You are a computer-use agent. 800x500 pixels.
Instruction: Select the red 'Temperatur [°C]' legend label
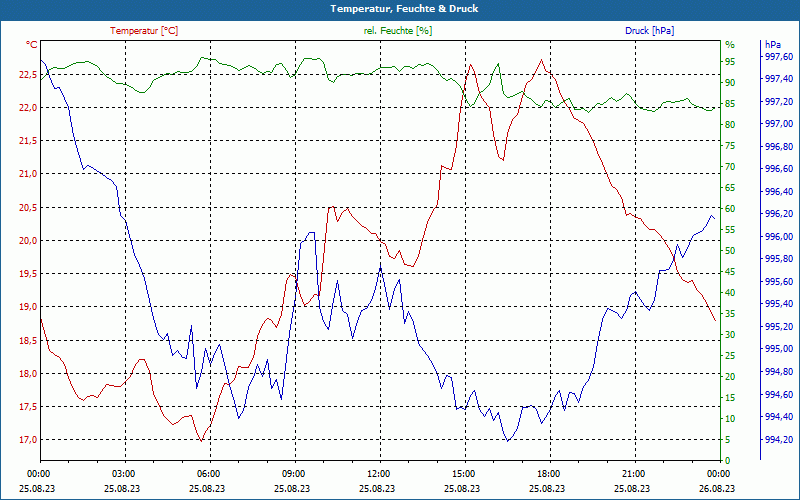(x=144, y=31)
